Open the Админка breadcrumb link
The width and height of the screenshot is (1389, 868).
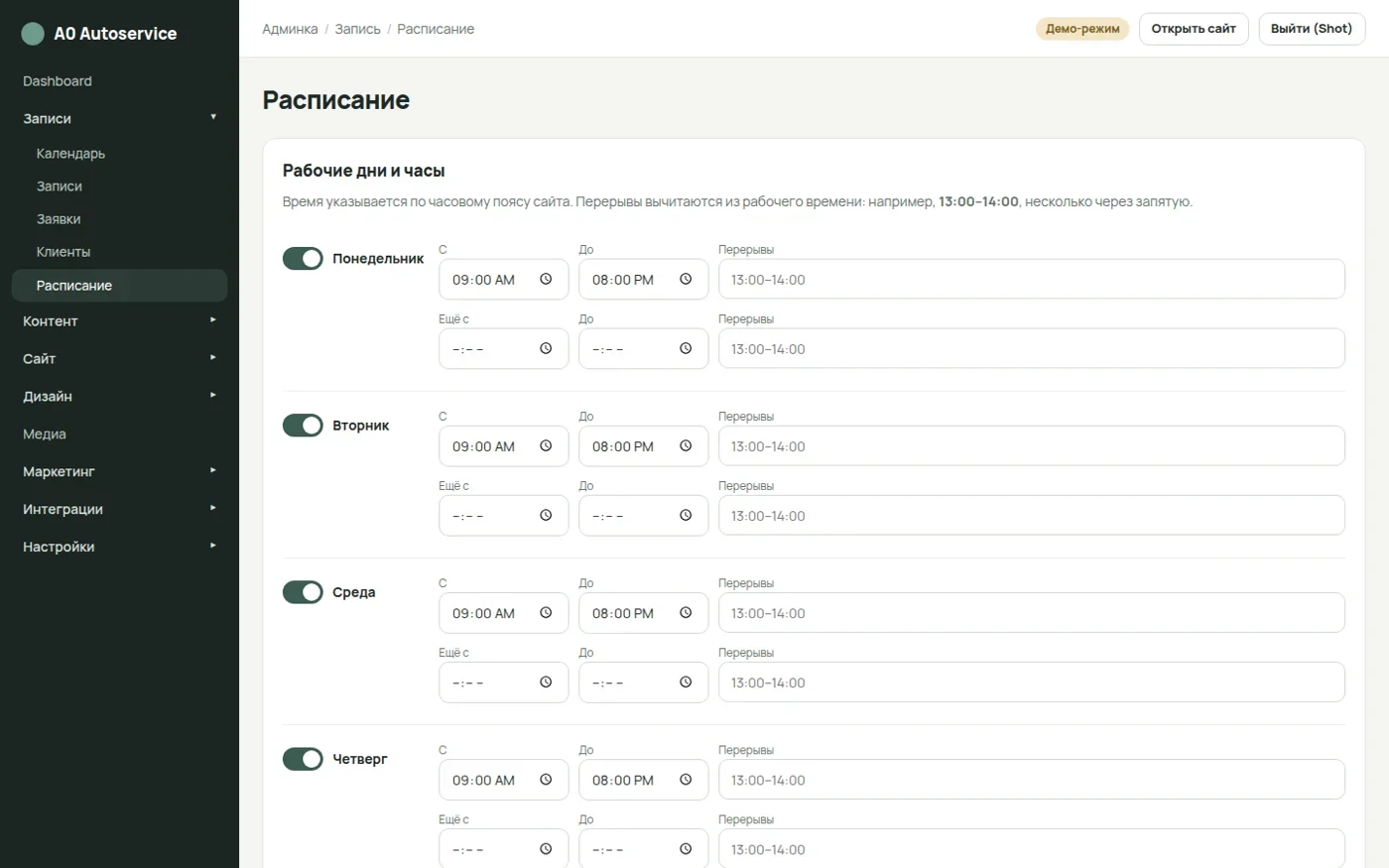click(x=290, y=30)
